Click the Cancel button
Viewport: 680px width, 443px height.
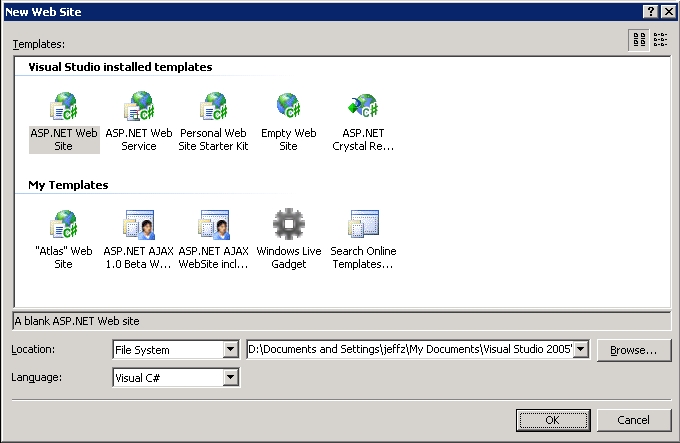(x=634, y=420)
